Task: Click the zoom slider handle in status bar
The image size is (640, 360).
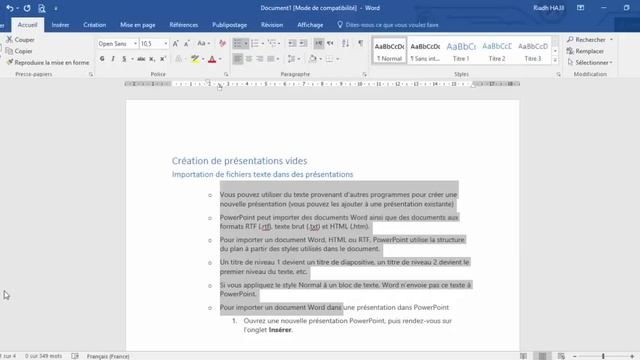Action: 603,356
